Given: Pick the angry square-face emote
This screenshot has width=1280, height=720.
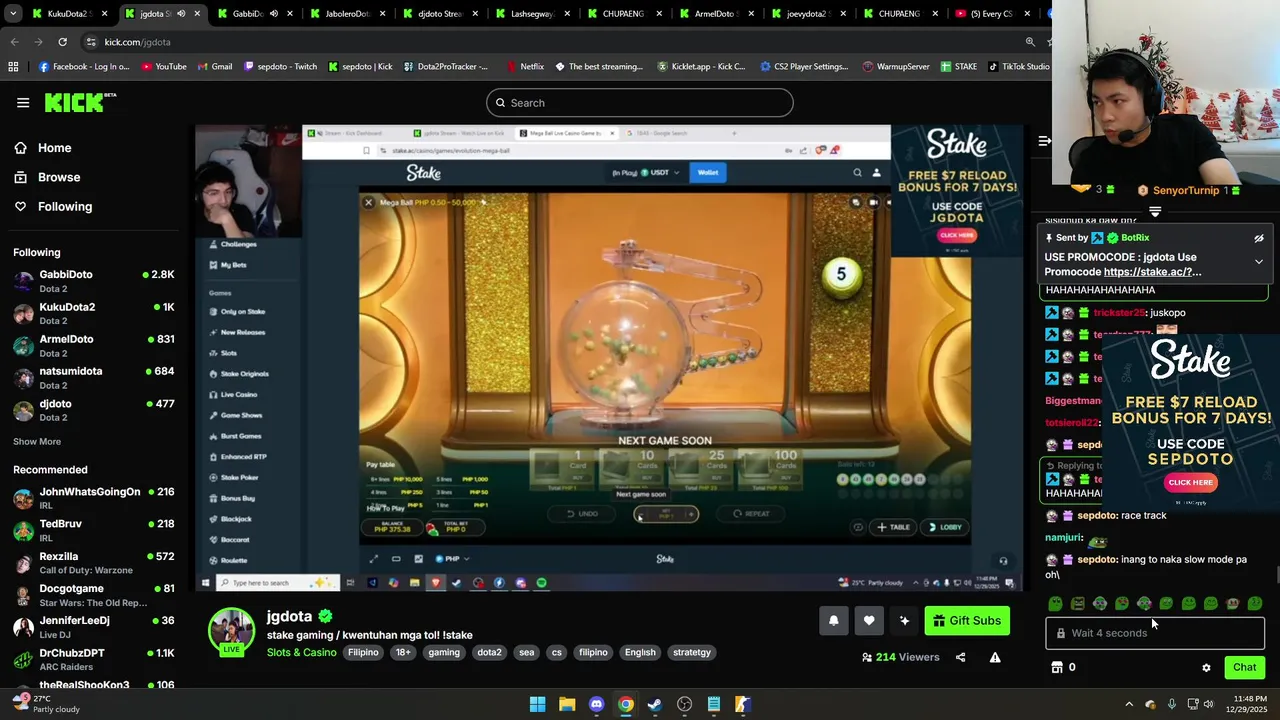Looking at the screenshot, I should [x=1077, y=603].
